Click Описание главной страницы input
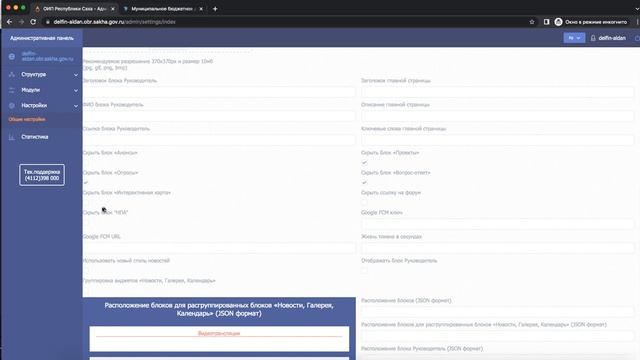Image resolution: width=640 pixels, height=360 pixels. (x=498, y=116)
